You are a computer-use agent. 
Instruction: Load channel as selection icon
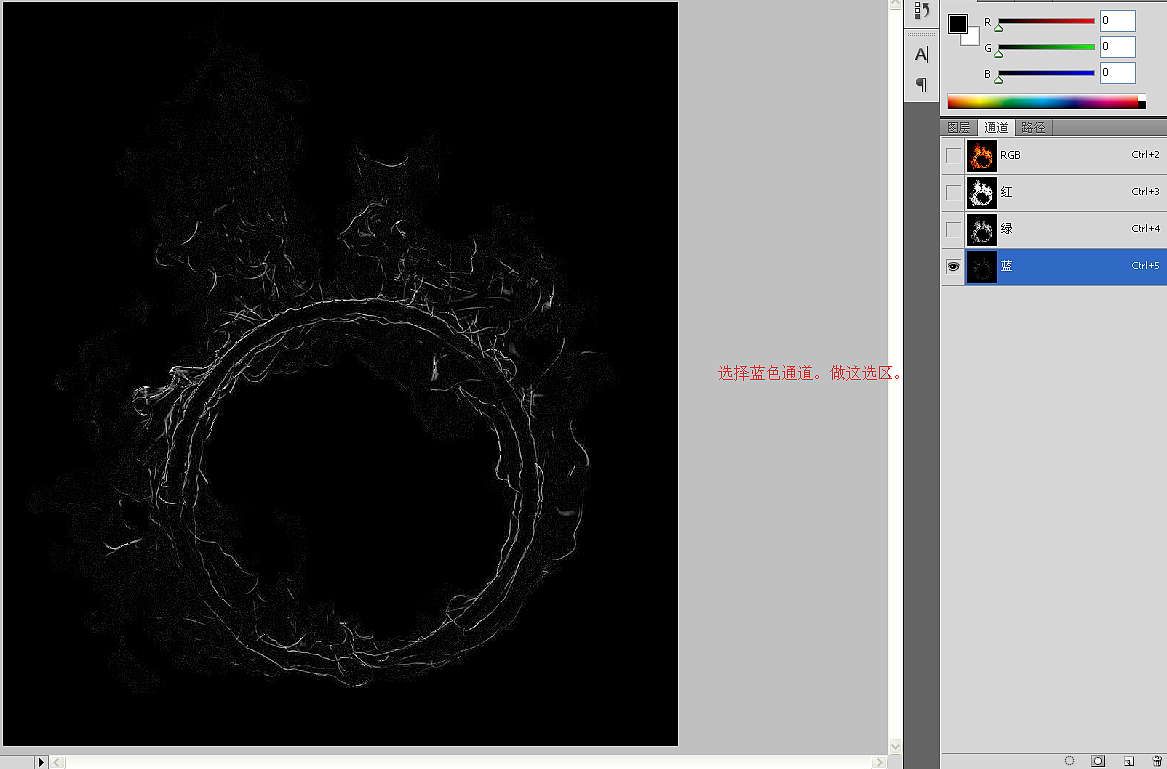click(x=1070, y=761)
